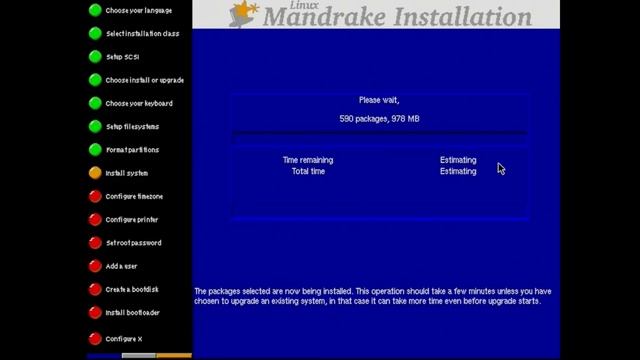Click the red circle beside Create a bootdisk
This screenshot has height=360, width=640.
tap(95, 289)
